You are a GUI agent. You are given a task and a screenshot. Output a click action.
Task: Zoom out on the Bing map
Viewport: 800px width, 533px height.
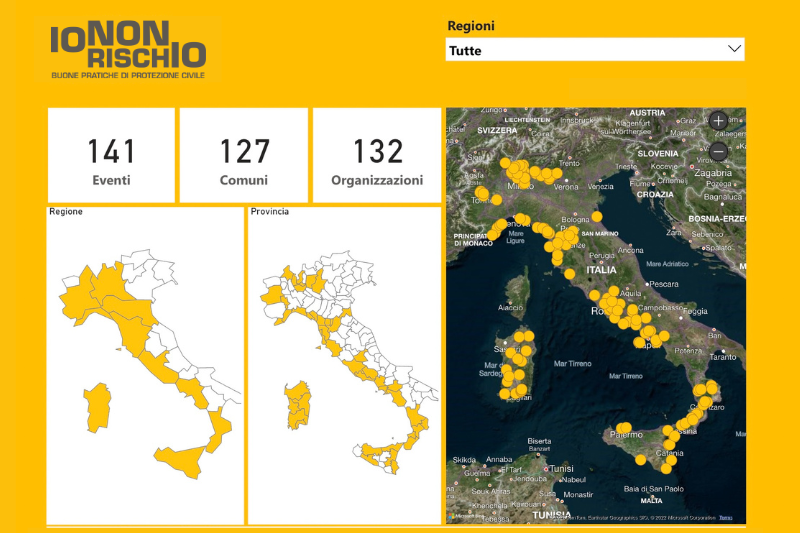pos(718,152)
